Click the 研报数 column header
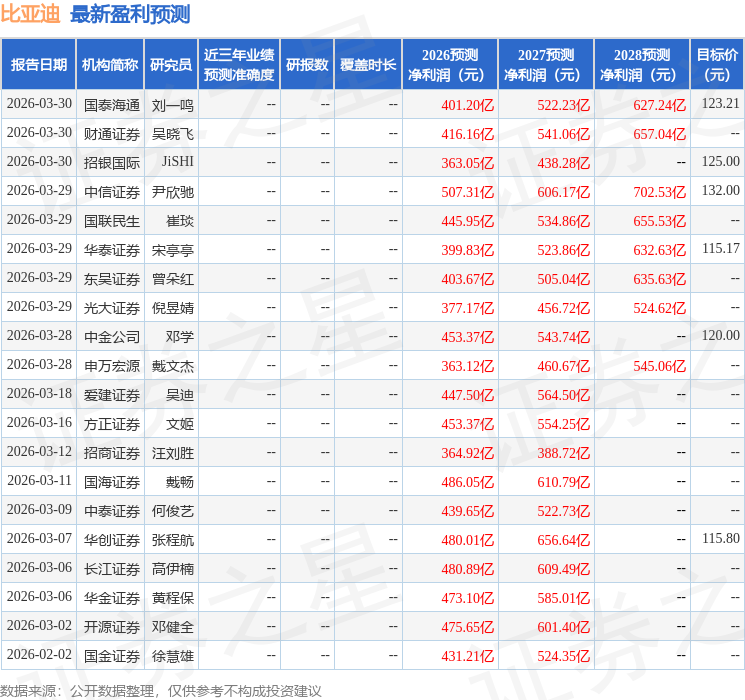The image size is (745, 700). click(x=307, y=65)
